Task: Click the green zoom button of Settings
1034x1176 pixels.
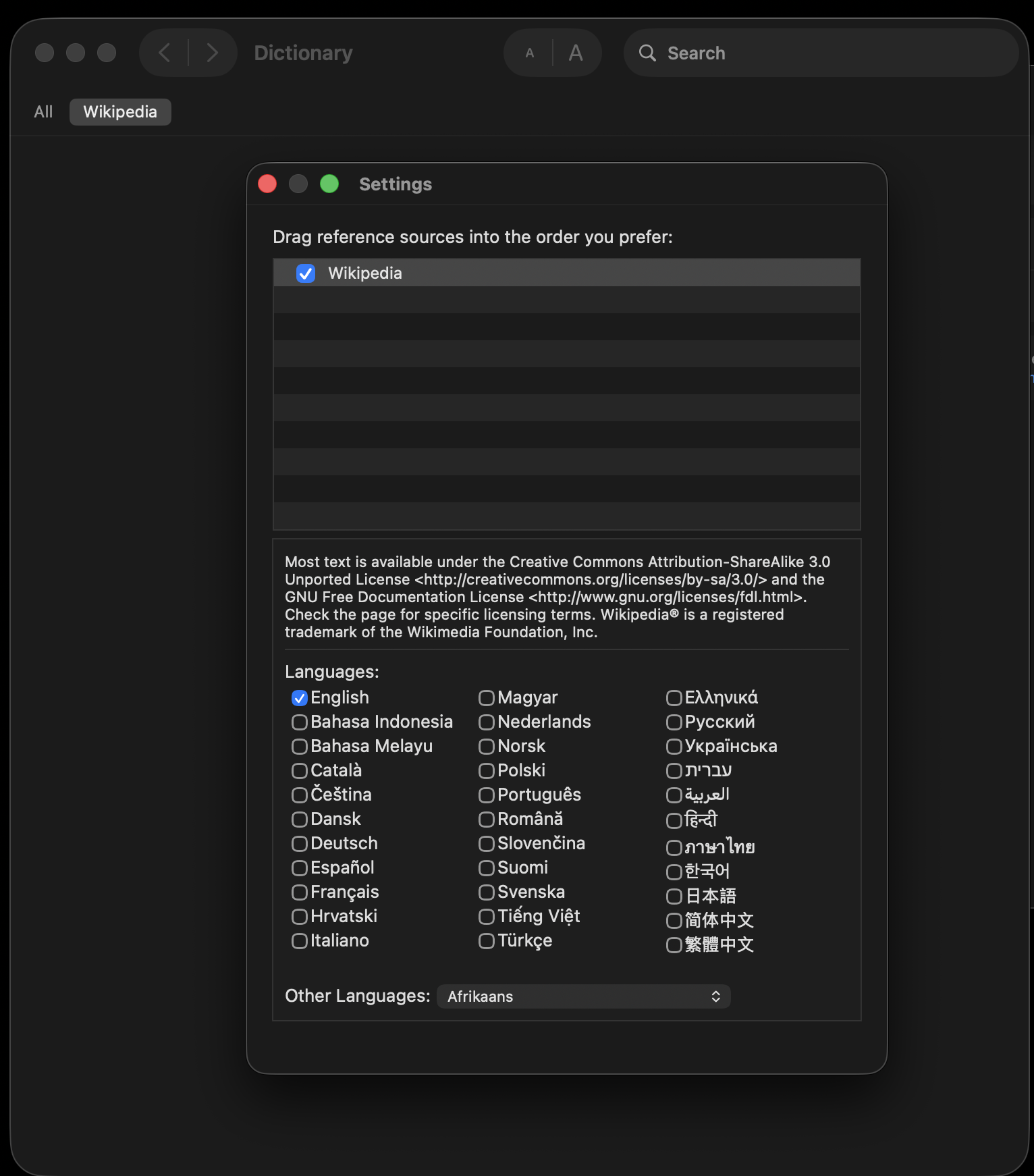Action: (x=329, y=184)
